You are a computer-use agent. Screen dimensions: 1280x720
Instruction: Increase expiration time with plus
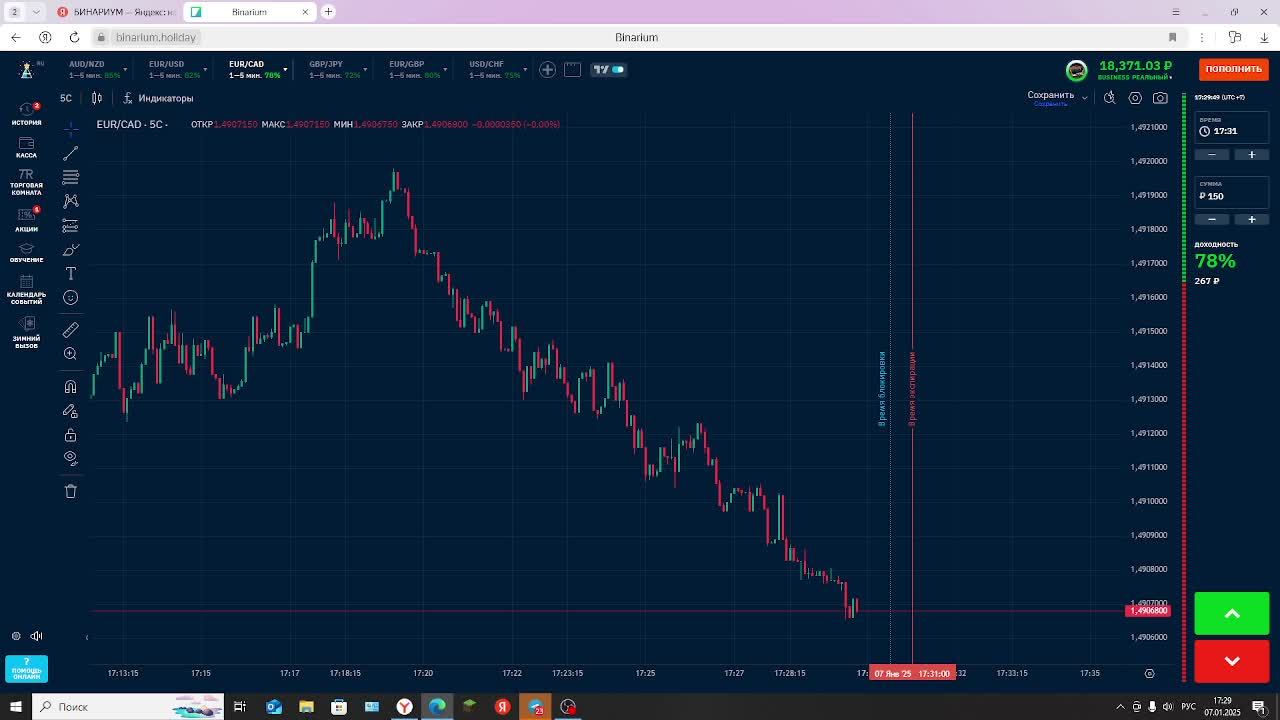click(1251, 154)
